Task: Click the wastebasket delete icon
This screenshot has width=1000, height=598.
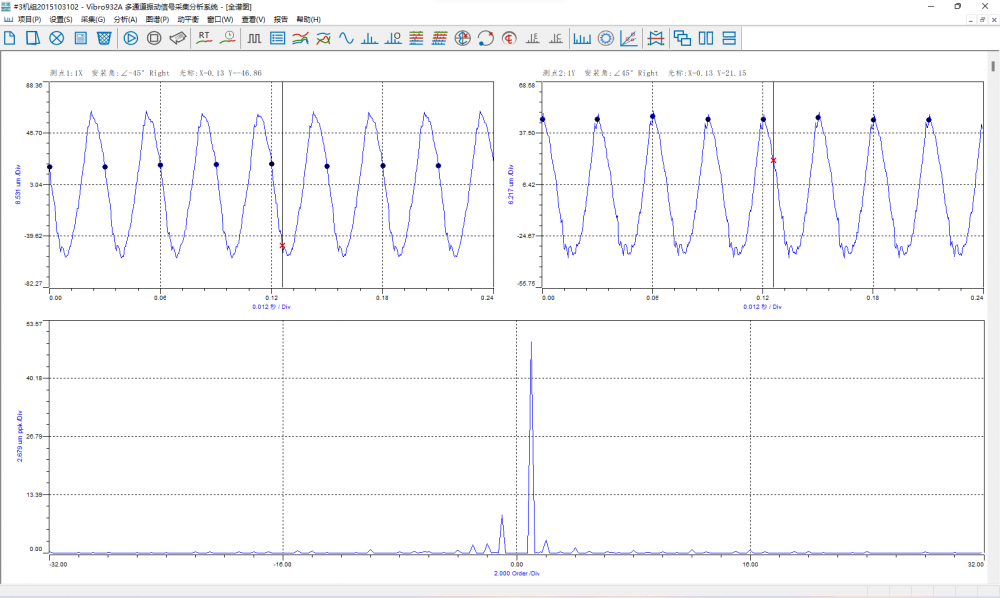Action: 104,38
